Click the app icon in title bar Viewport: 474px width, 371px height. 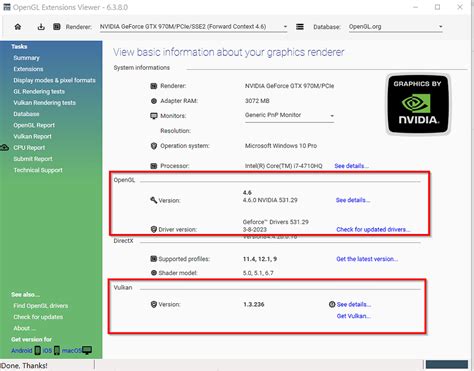(7, 7)
